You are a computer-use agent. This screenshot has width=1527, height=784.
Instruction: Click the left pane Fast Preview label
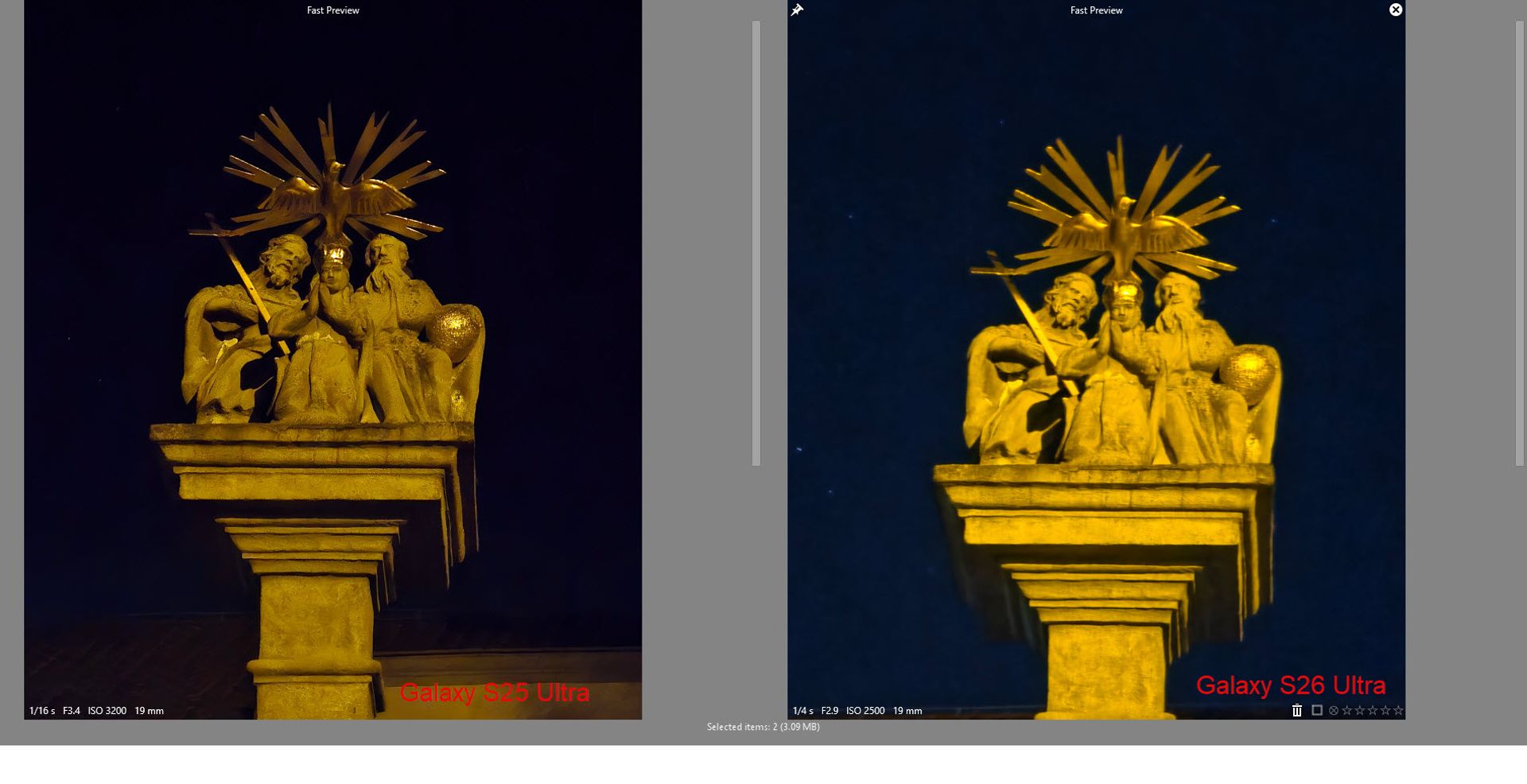(332, 10)
